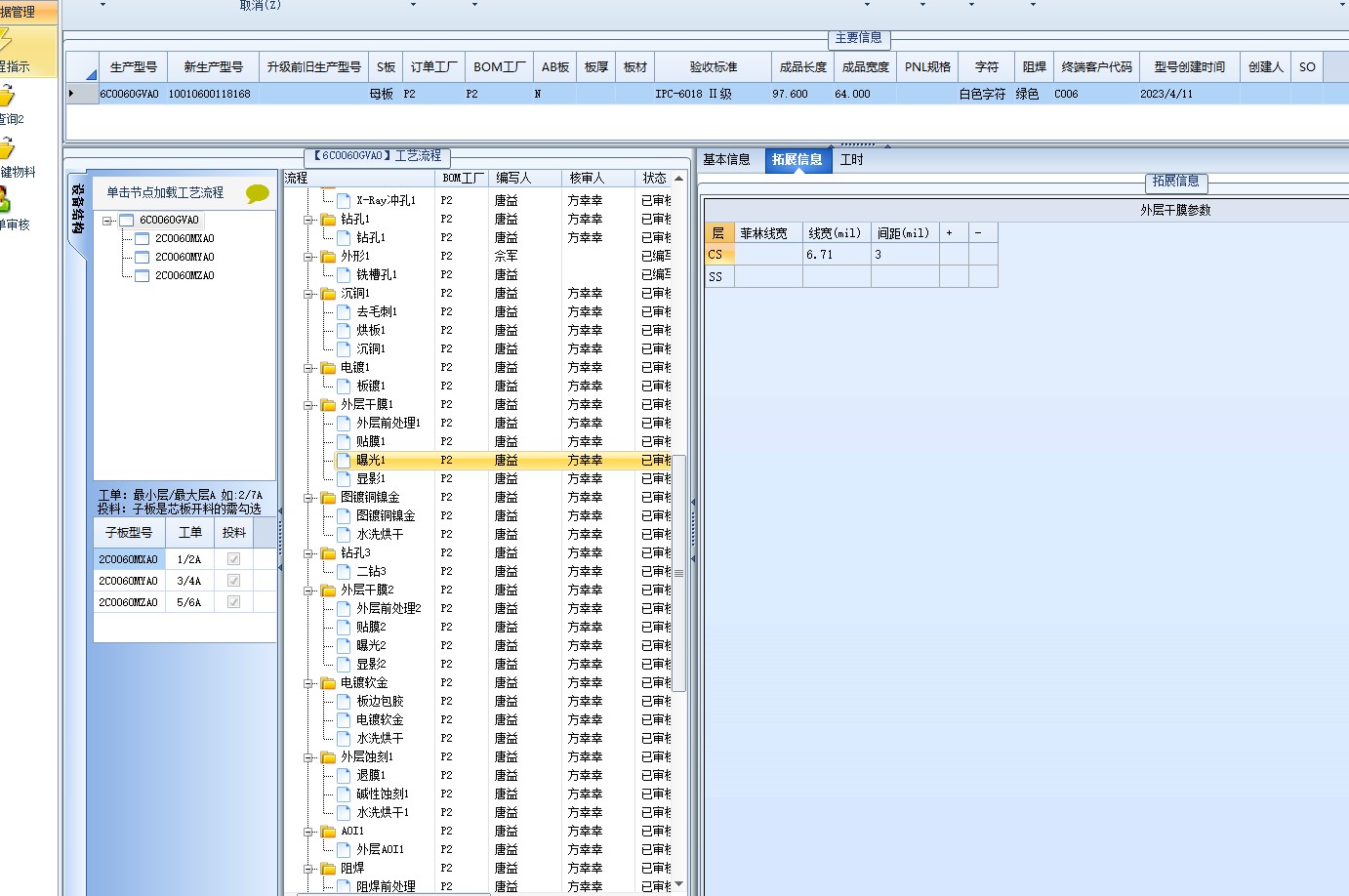The width and height of the screenshot is (1349, 896).
Task: Select the 曝光1 process step
Action: [371, 460]
